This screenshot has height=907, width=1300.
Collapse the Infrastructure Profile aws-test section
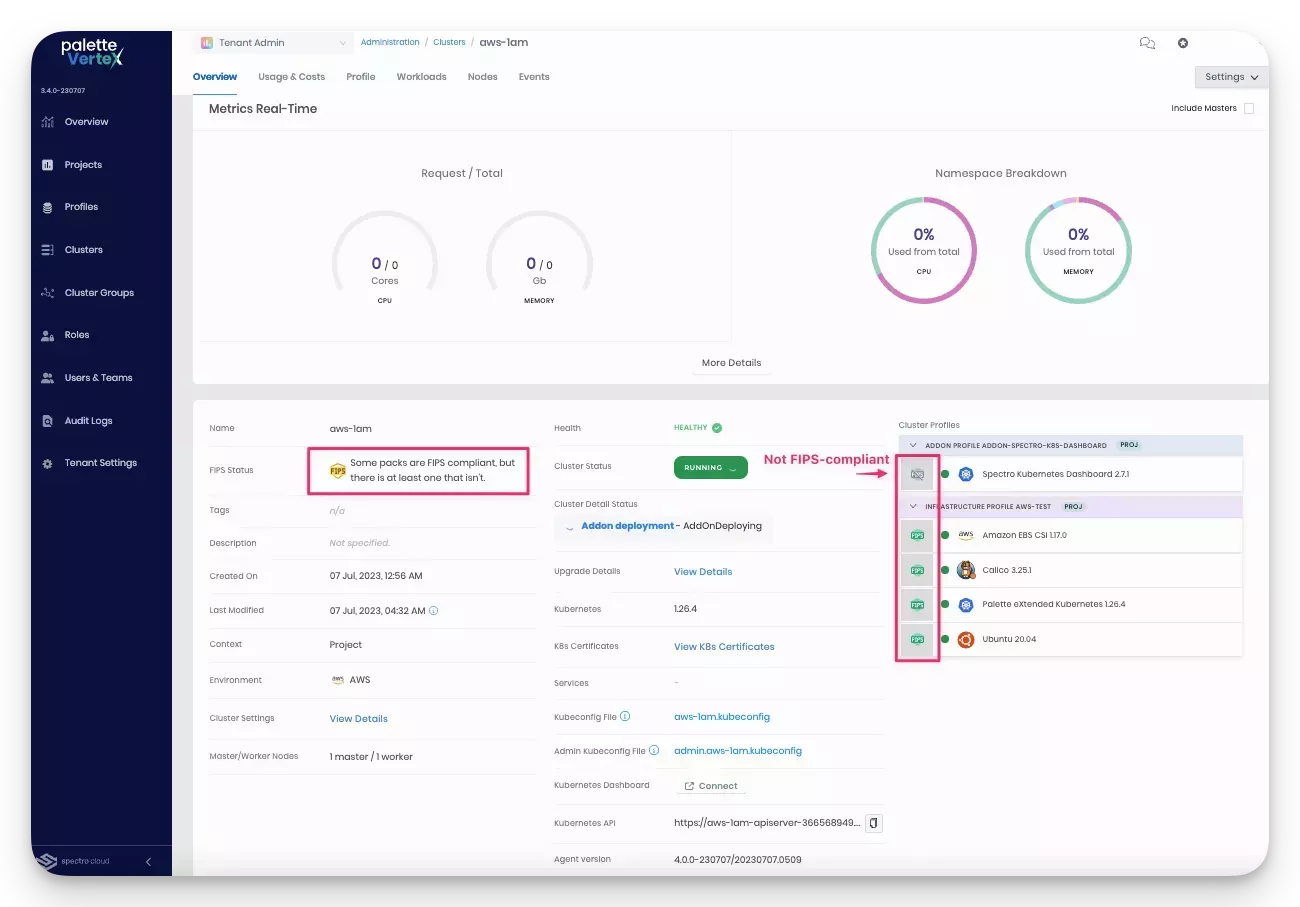[x=913, y=506]
